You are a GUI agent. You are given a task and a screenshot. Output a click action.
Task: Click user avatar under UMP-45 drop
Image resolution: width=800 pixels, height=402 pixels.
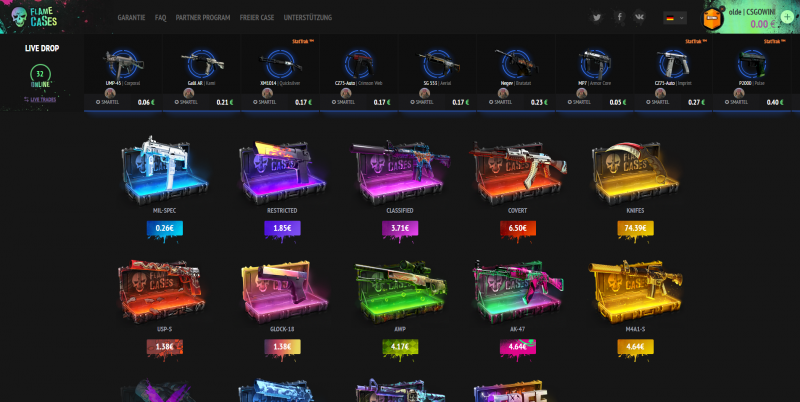[110, 93]
